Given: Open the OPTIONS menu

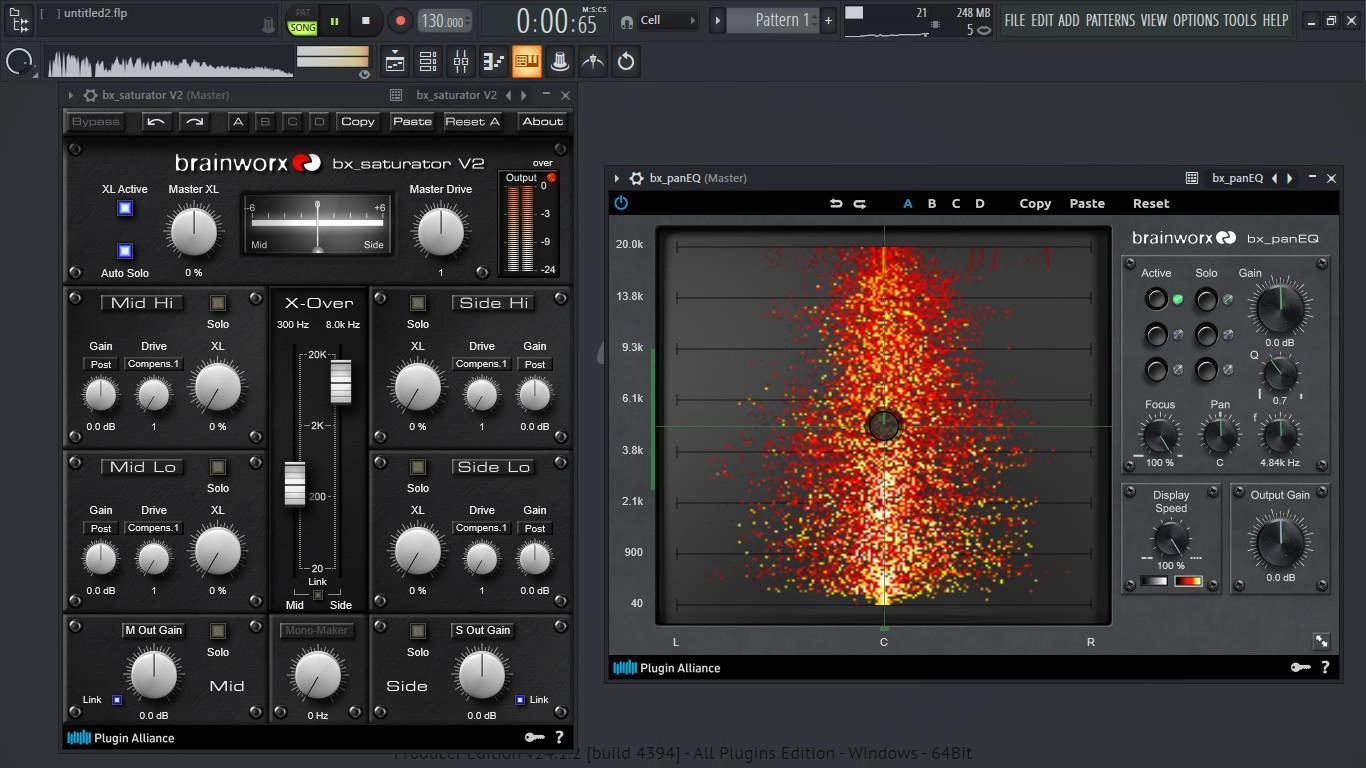Looking at the screenshot, I should point(1196,20).
